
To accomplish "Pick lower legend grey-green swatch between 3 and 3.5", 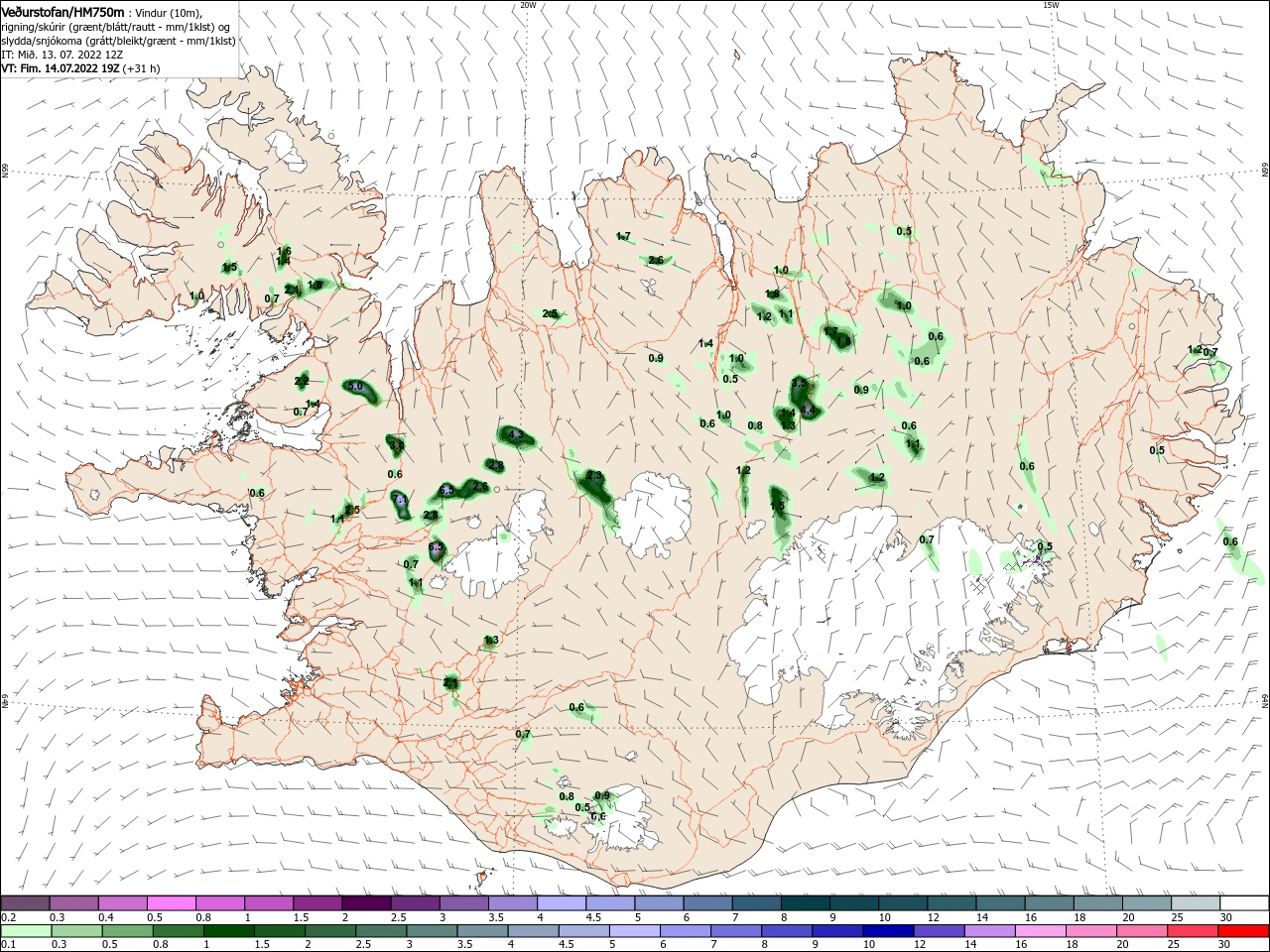I will click(x=433, y=931).
